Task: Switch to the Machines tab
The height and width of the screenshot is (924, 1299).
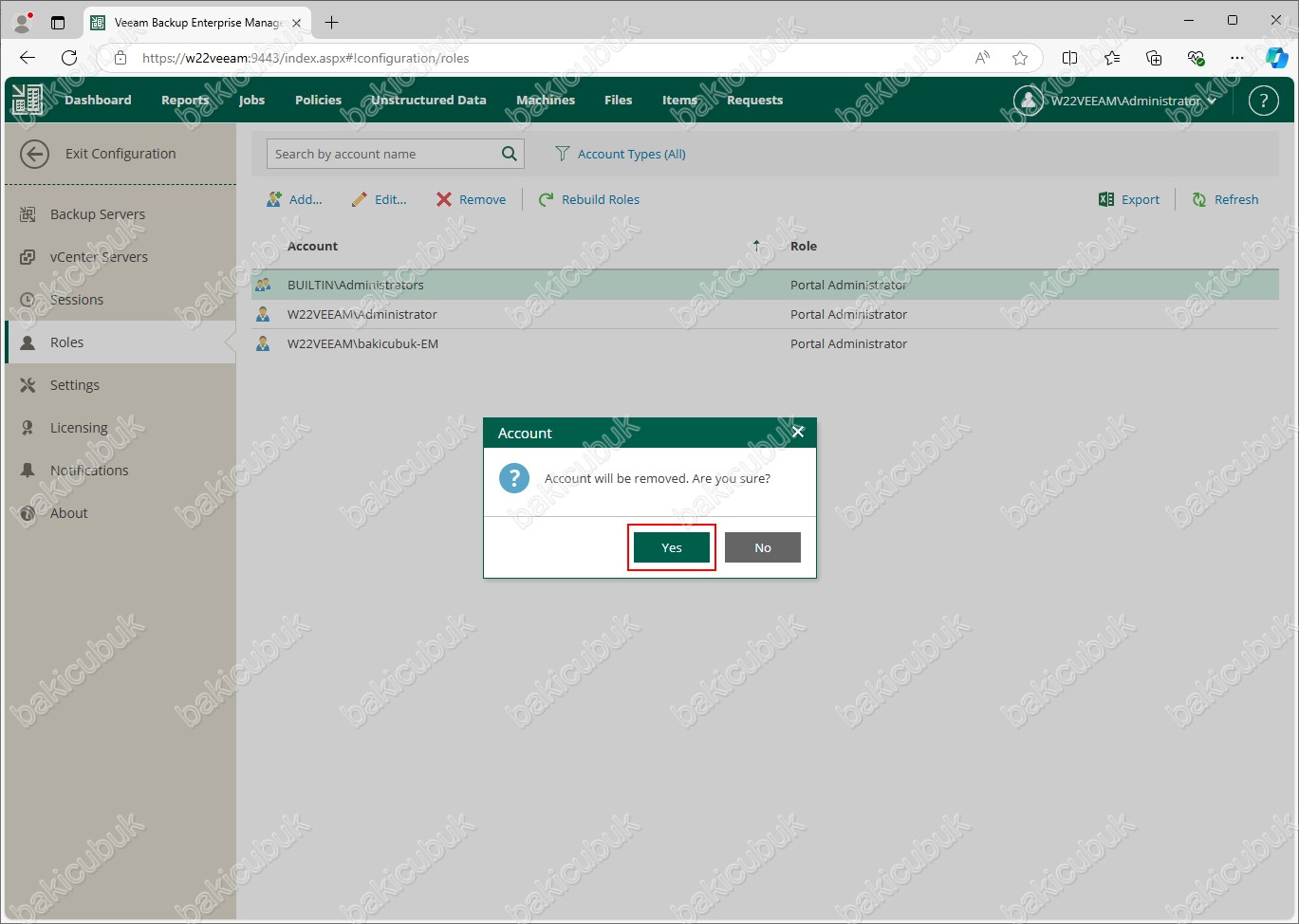Action: [546, 100]
